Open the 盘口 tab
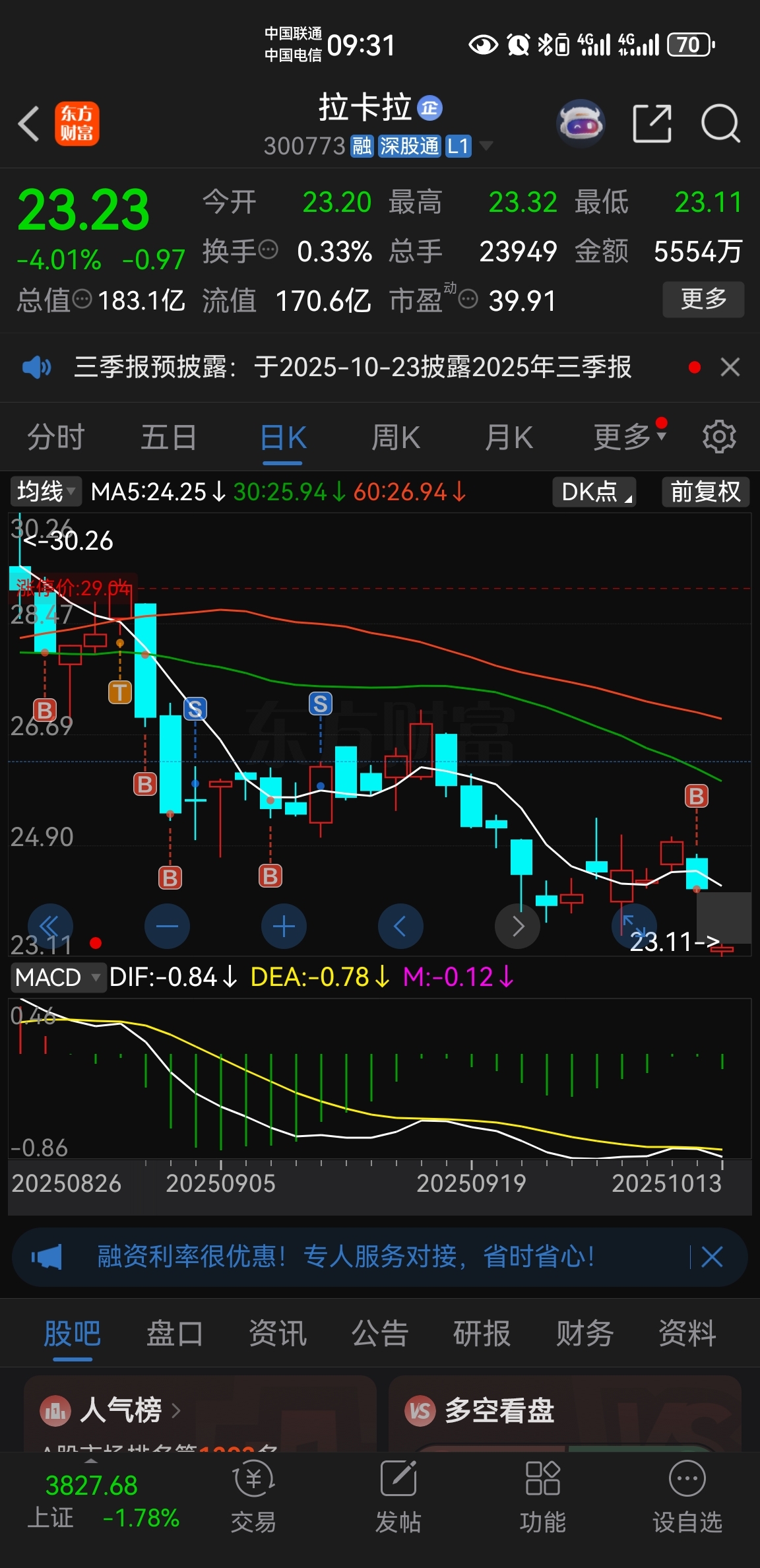 (175, 1333)
